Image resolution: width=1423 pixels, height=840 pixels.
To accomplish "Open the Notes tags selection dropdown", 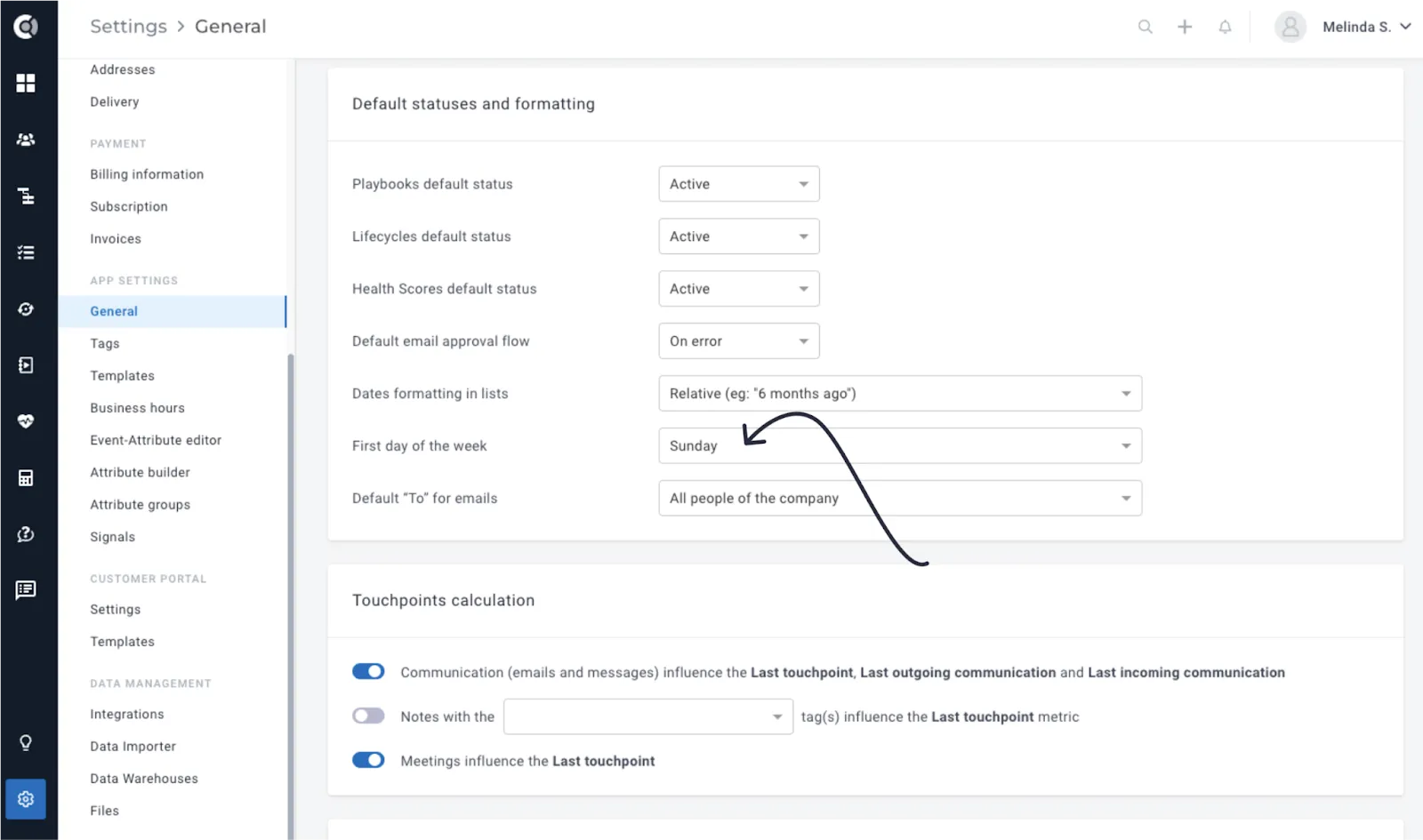I will [x=648, y=716].
